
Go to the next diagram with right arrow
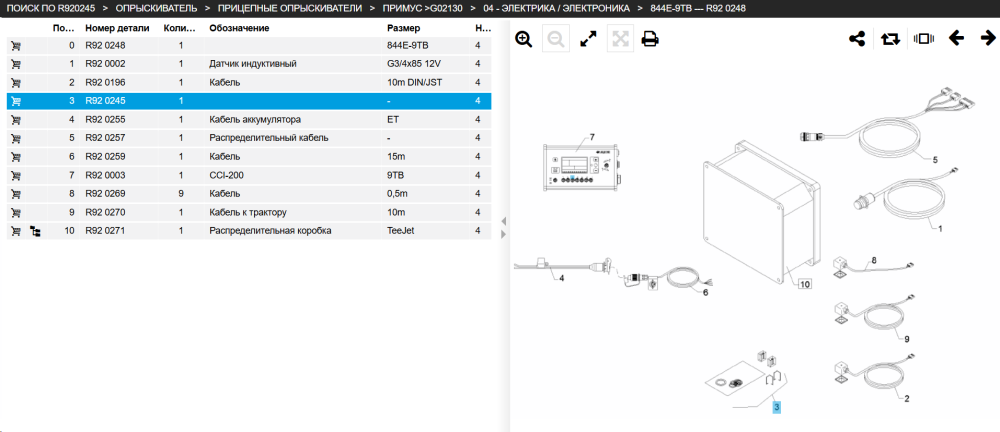pos(988,39)
